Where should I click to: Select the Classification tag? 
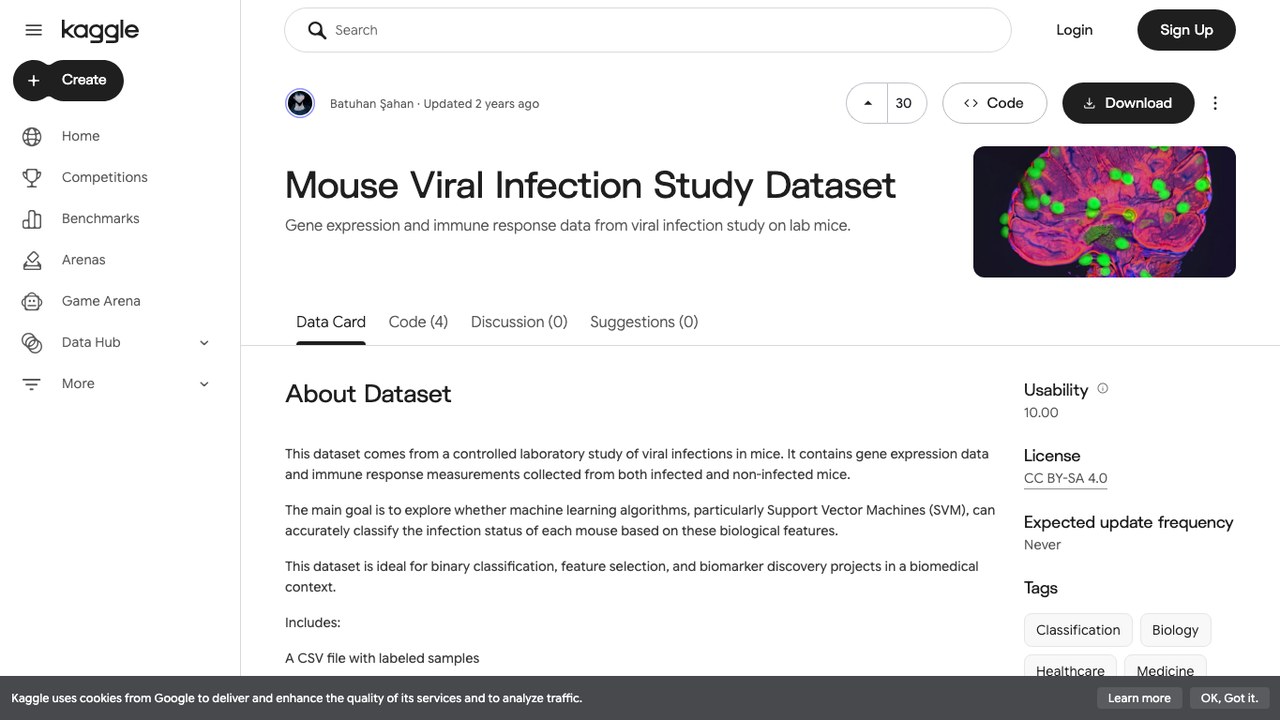1078,630
